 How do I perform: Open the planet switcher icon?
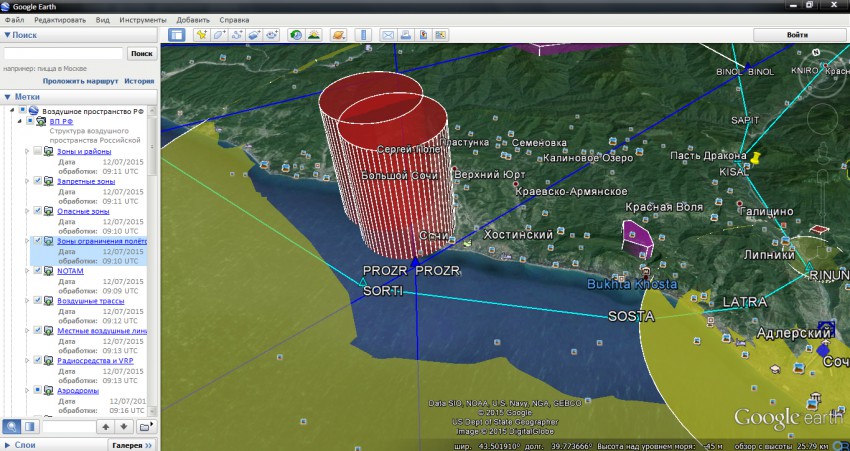pos(338,35)
